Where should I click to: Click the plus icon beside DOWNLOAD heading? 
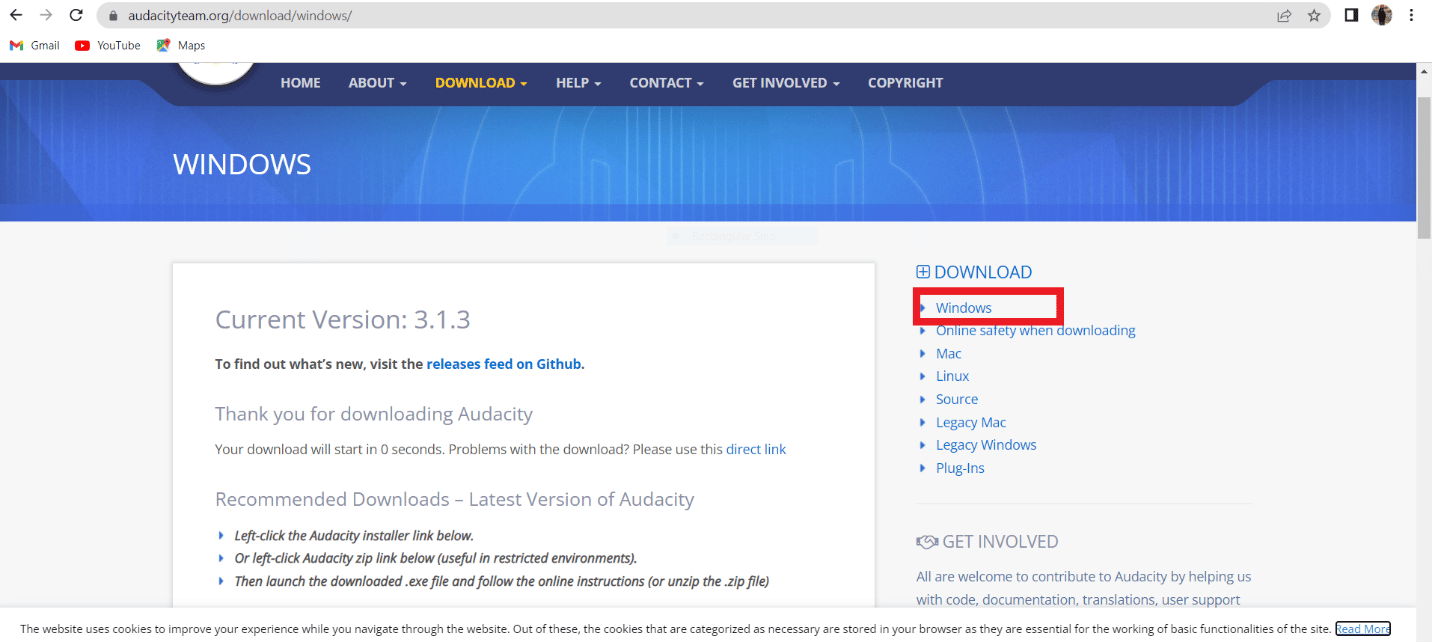pyautogui.click(x=923, y=272)
